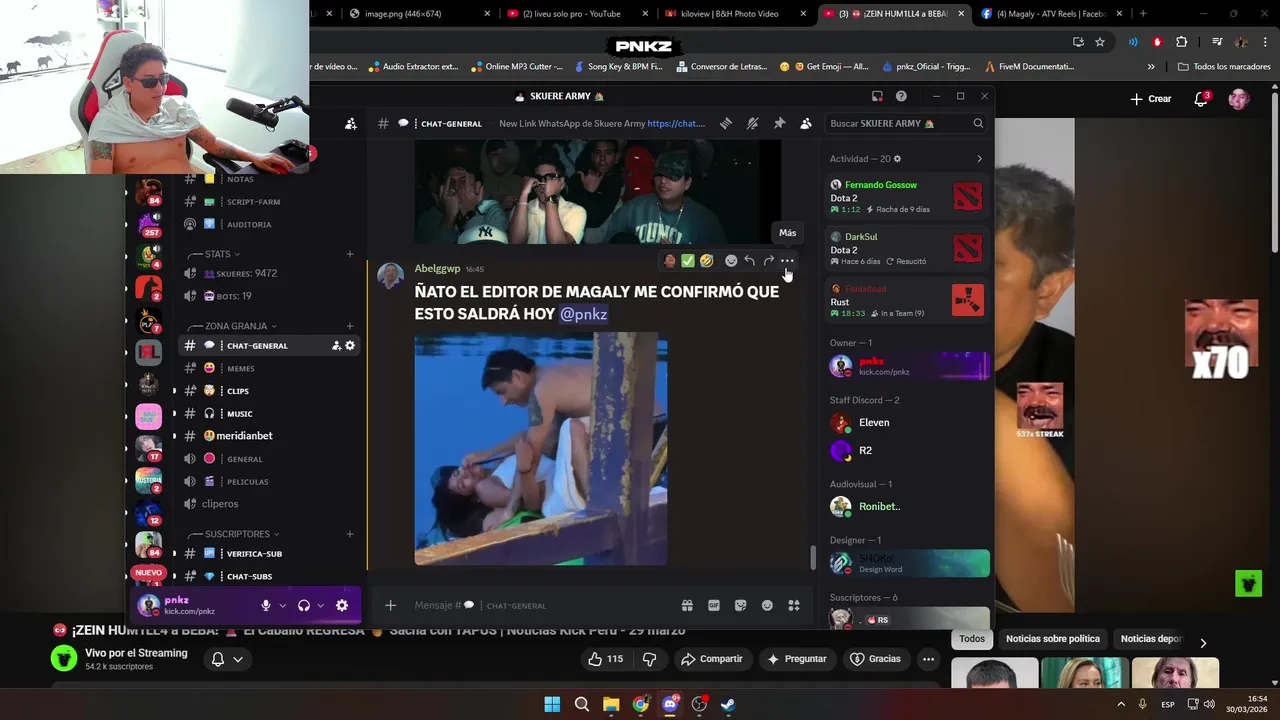
Task: Open Discord help question mark icon
Action: 901,96
